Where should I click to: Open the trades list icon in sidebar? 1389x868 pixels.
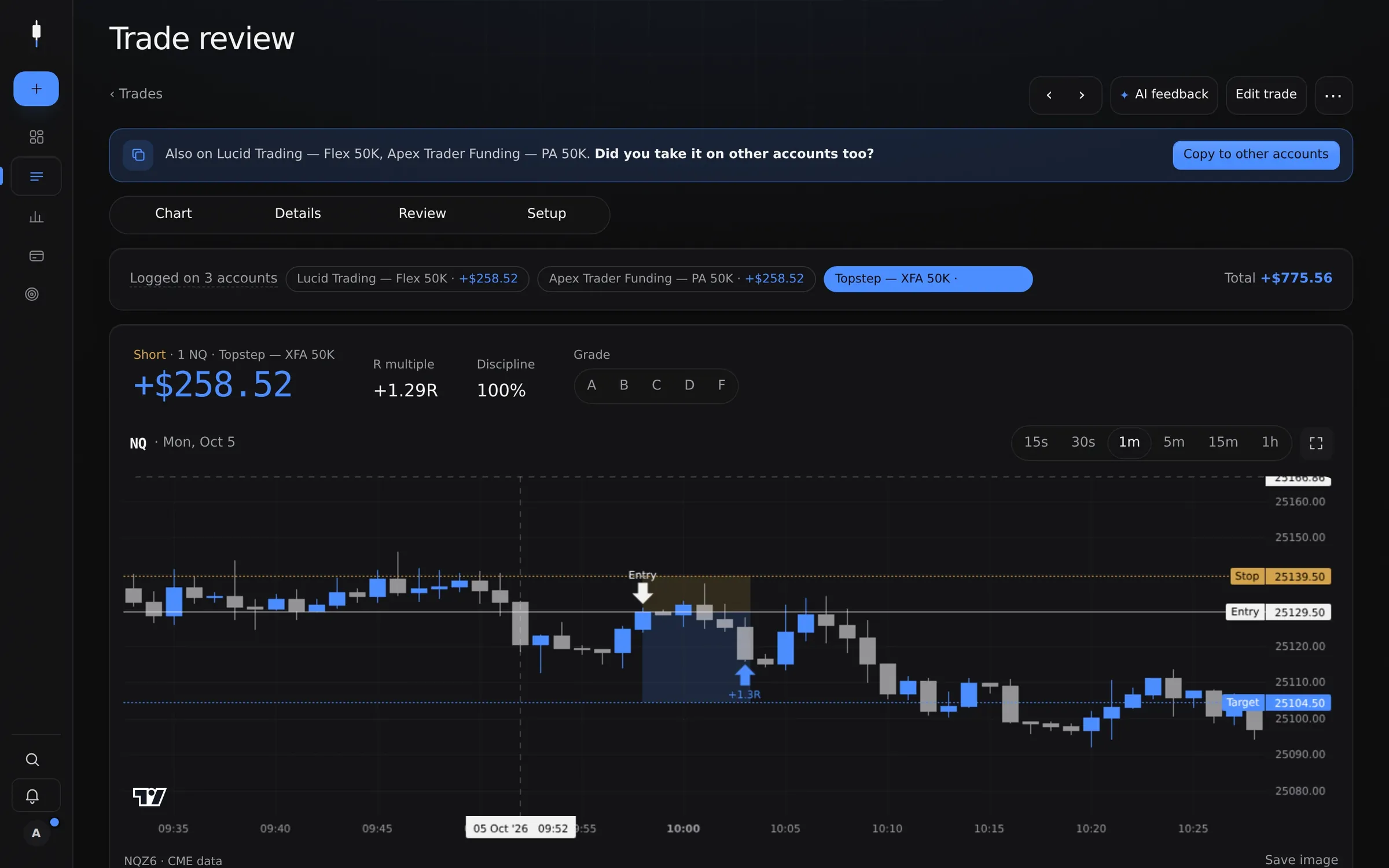coord(36,176)
